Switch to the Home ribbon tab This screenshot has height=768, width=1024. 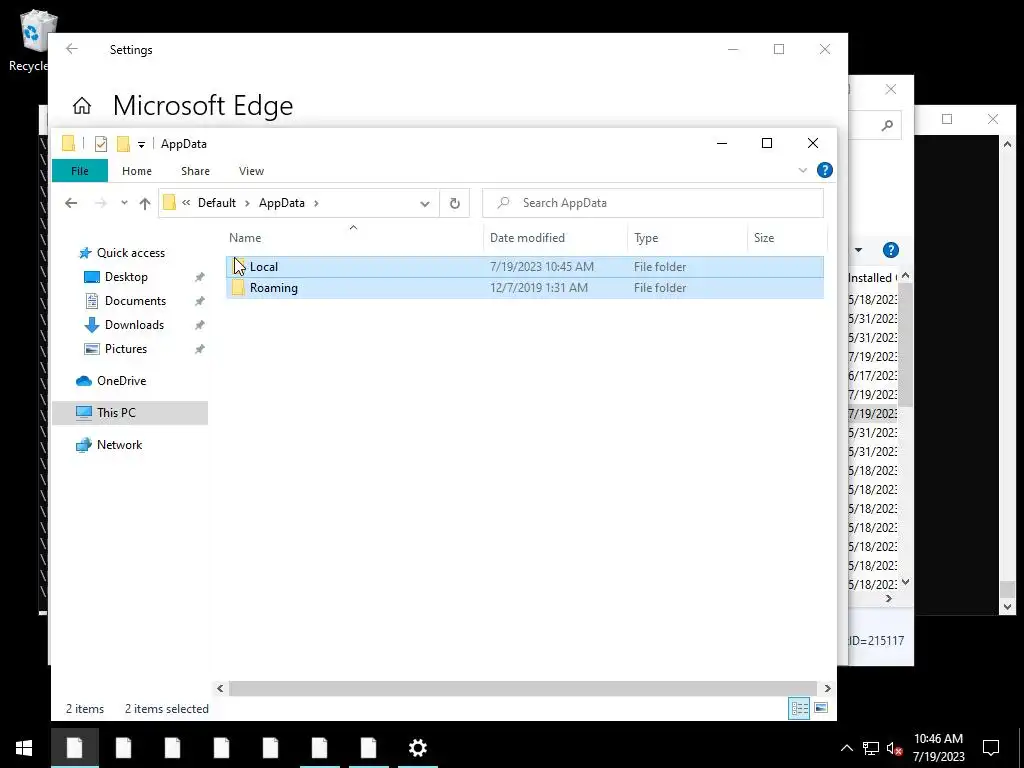(x=136, y=171)
